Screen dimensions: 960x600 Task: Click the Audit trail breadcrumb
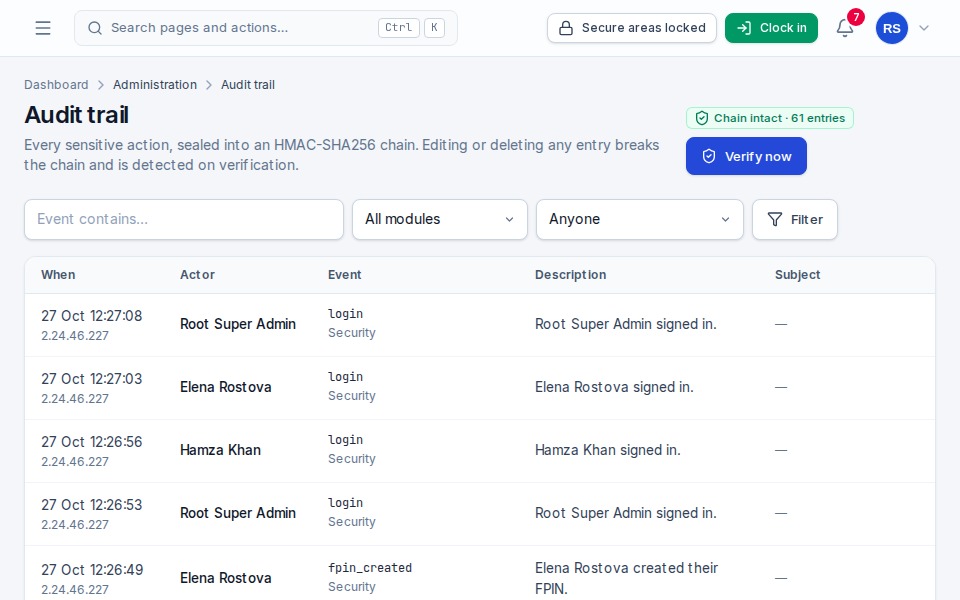248,84
